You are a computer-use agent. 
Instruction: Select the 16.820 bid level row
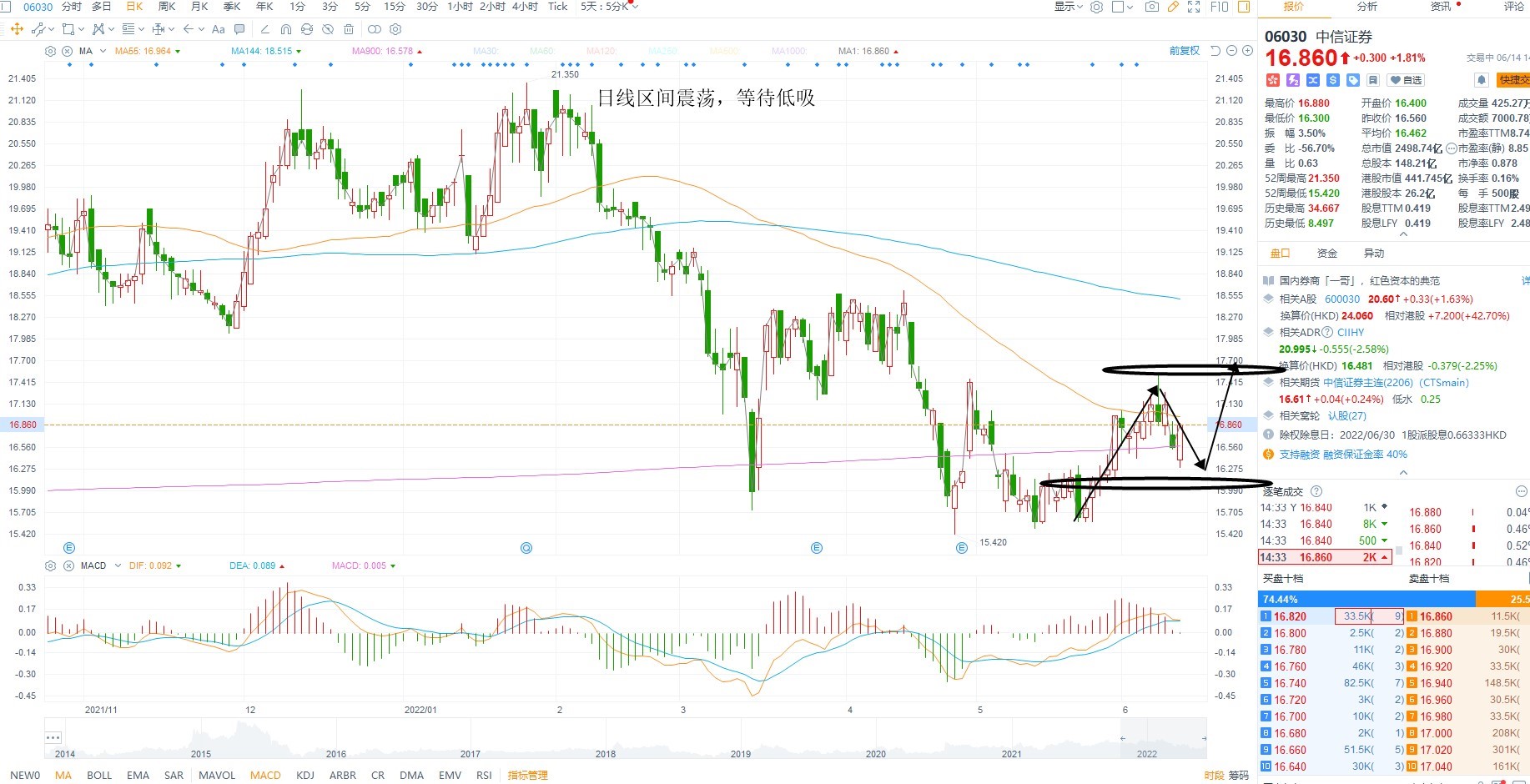[1331, 616]
